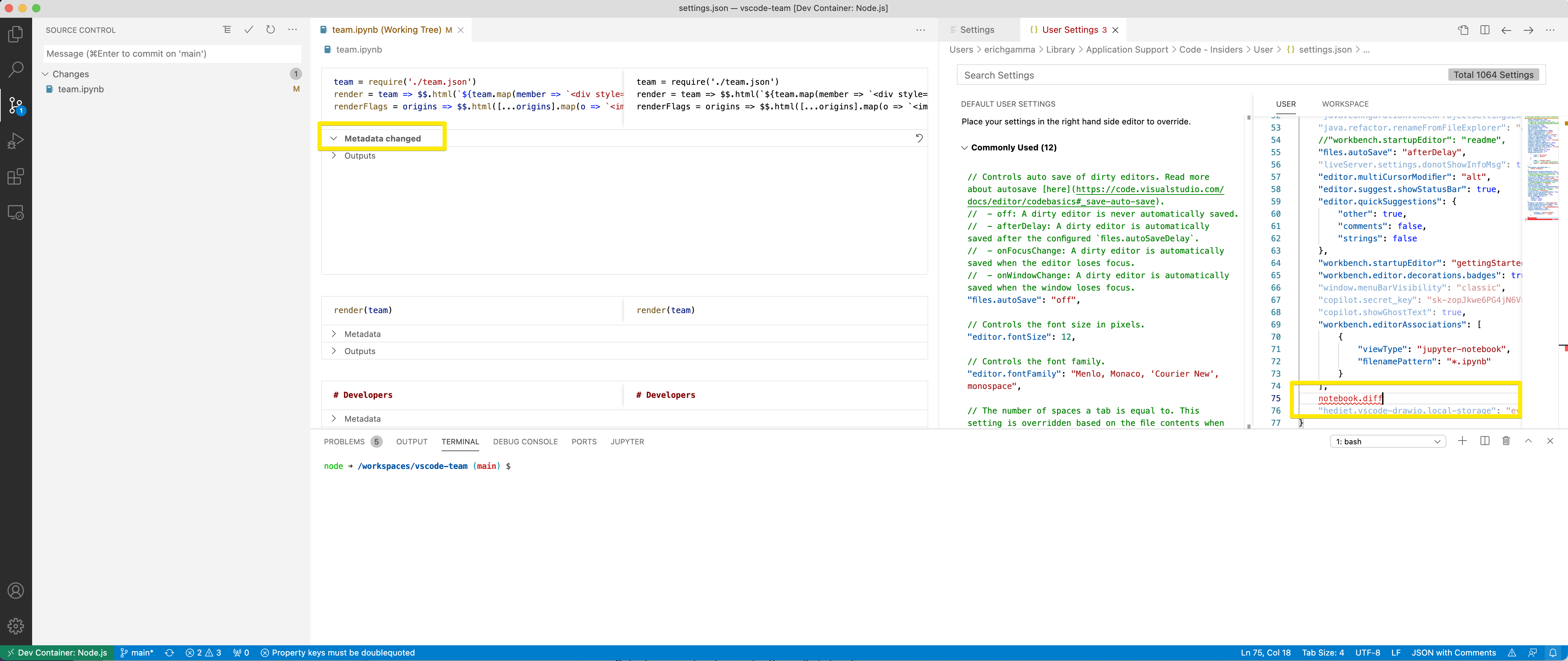
Task: Open the Extensions view
Action: click(x=16, y=176)
